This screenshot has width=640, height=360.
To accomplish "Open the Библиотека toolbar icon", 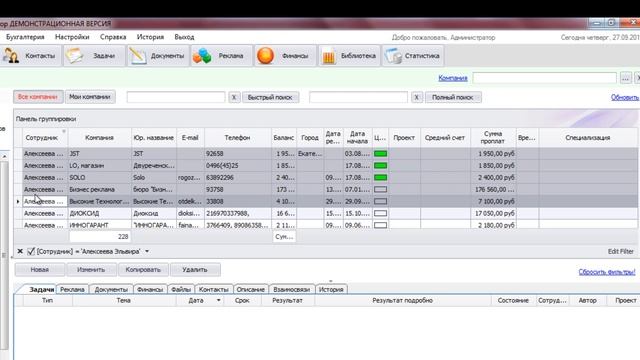I will [x=329, y=56].
